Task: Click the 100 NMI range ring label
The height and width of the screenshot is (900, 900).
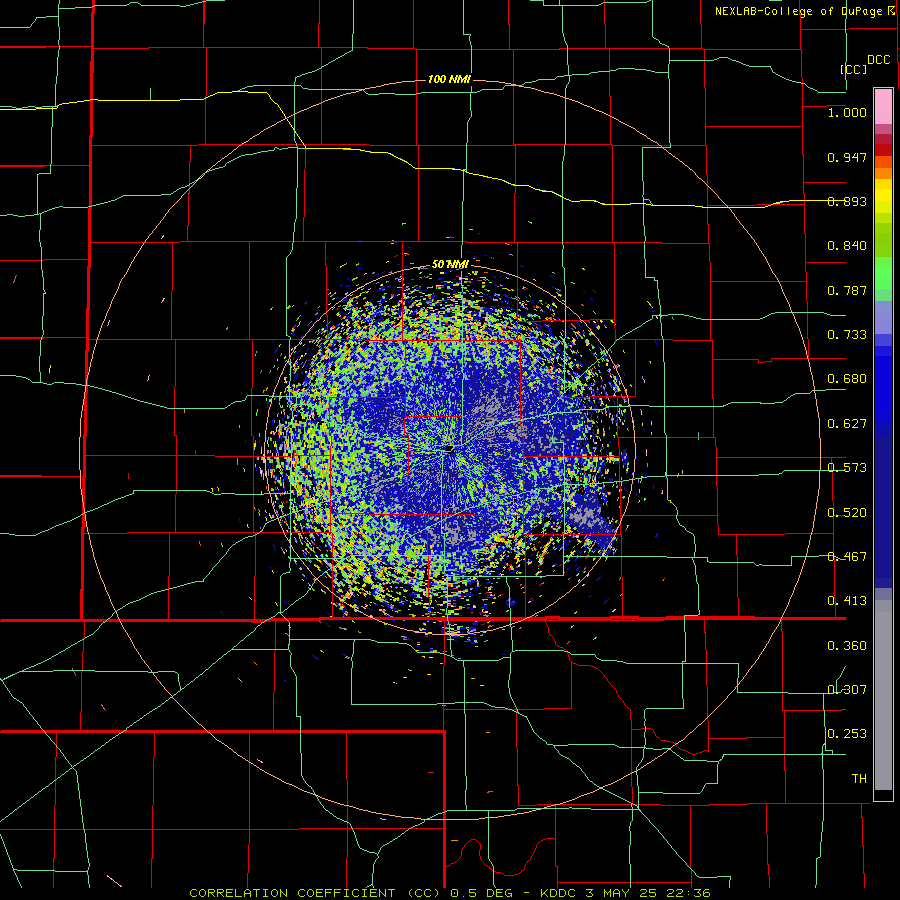Action: click(x=449, y=79)
